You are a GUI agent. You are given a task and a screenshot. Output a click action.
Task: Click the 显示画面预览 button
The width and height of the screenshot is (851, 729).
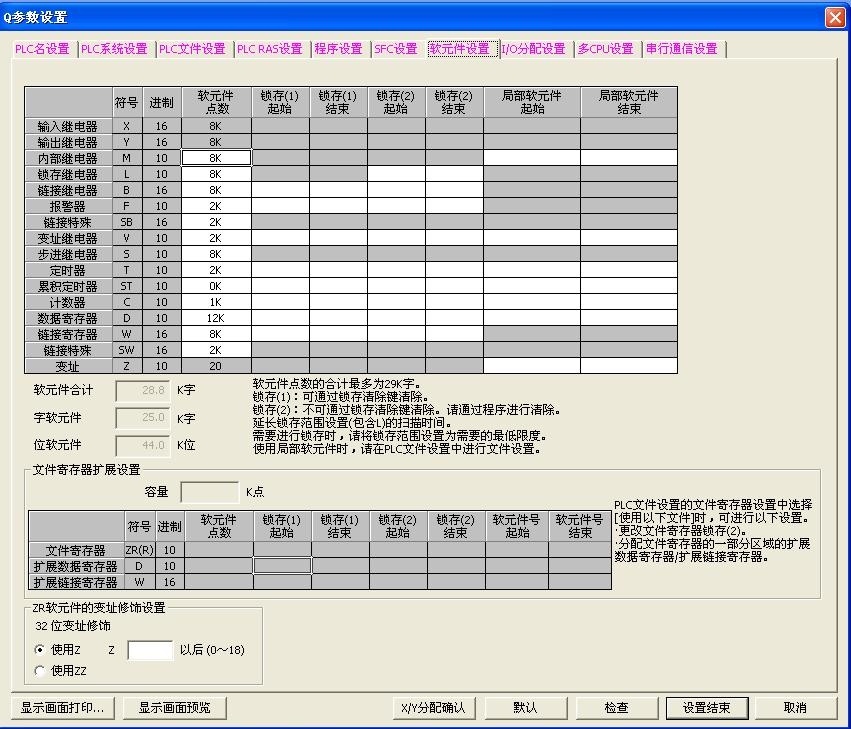tap(175, 708)
